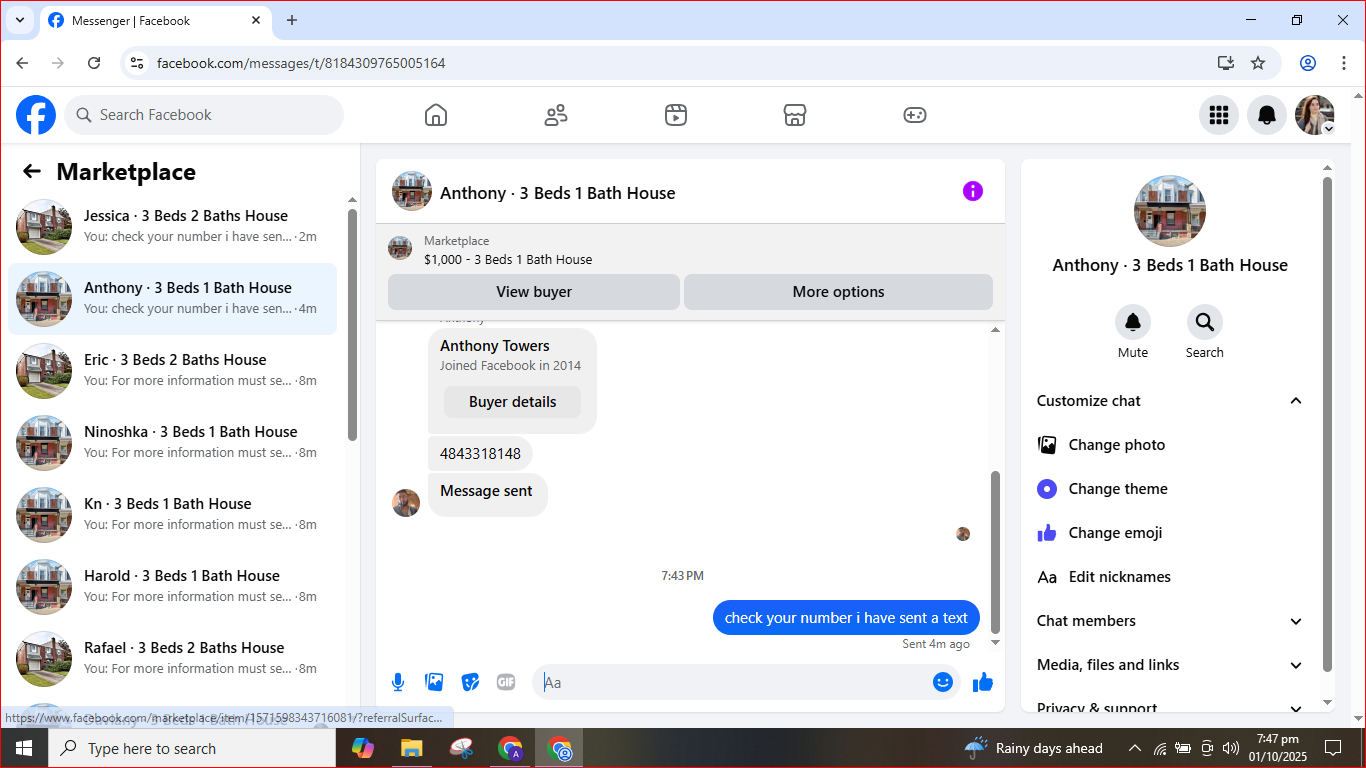
Task: Open Jessica 3 Beds 2 Baths conversation
Action: pyautogui.click(x=172, y=227)
